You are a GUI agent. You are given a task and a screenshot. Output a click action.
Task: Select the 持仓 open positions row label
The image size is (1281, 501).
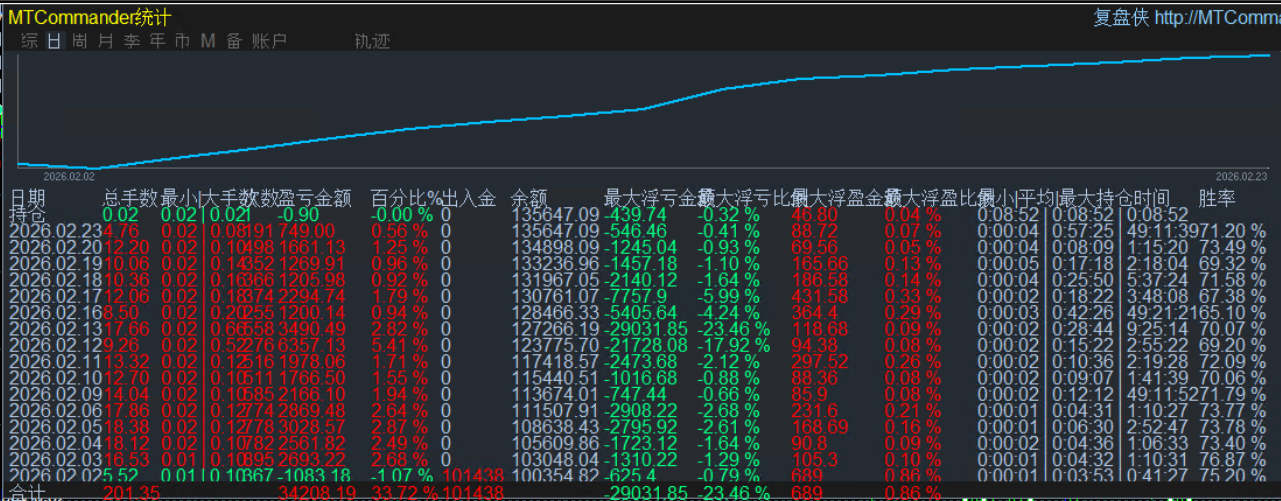coord(27,214)
